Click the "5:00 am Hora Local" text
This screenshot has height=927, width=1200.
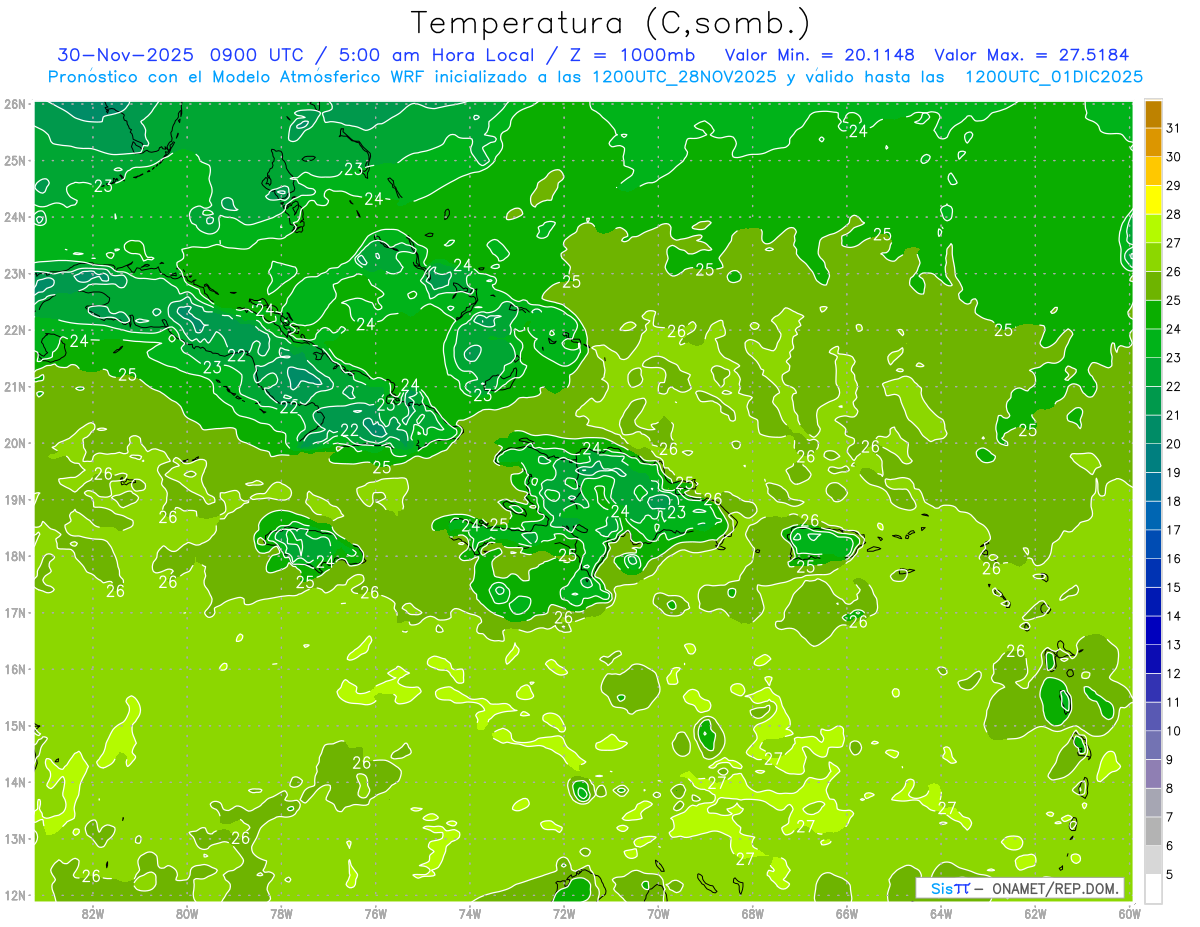coord(436,55)
